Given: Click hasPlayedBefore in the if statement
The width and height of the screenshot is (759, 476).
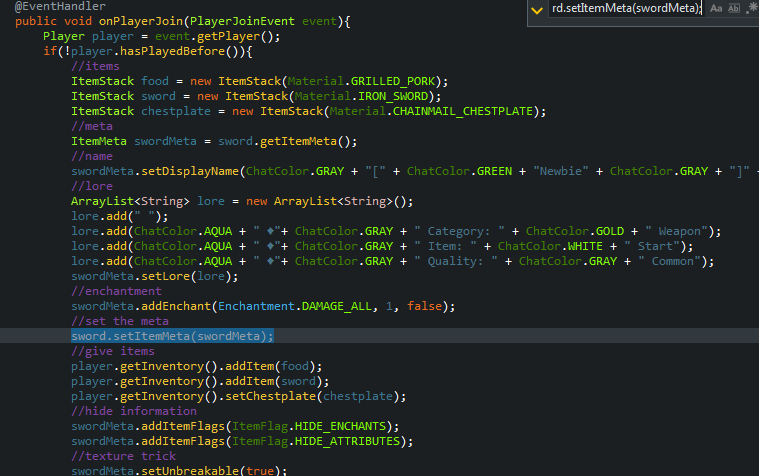Looking at the screenshot, I should point(172,51).
